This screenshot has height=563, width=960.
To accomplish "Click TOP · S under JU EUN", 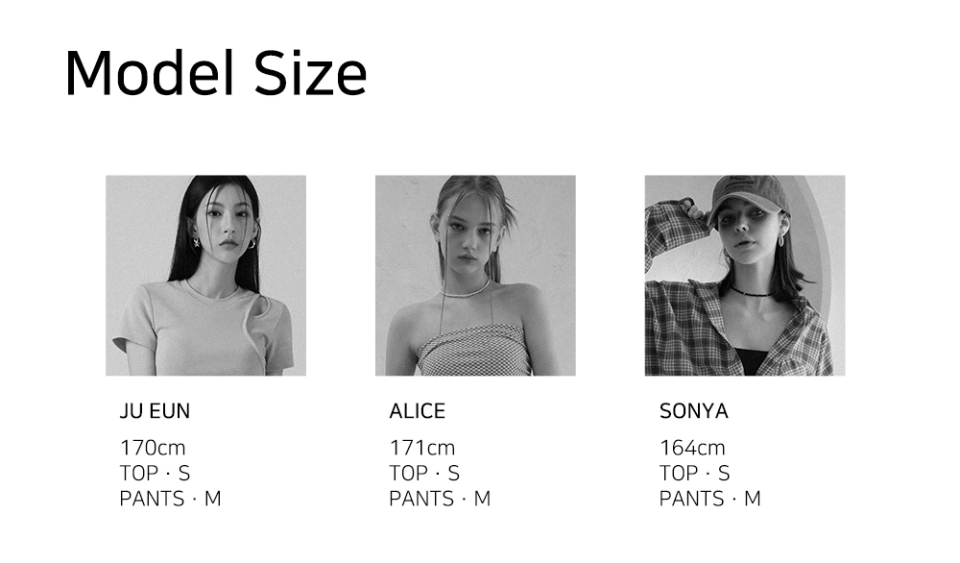I will (x=154, y=473).
